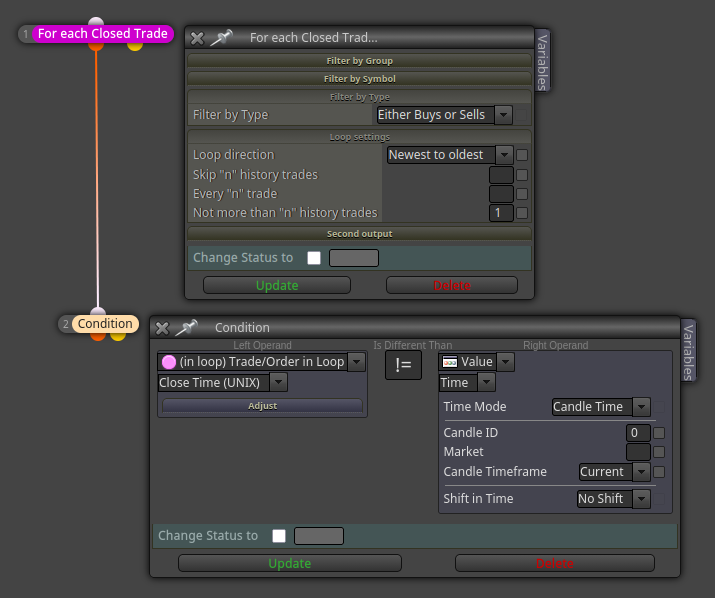Click orange output connector of For each Closed Trade node
715x598 pixels.
96,46
